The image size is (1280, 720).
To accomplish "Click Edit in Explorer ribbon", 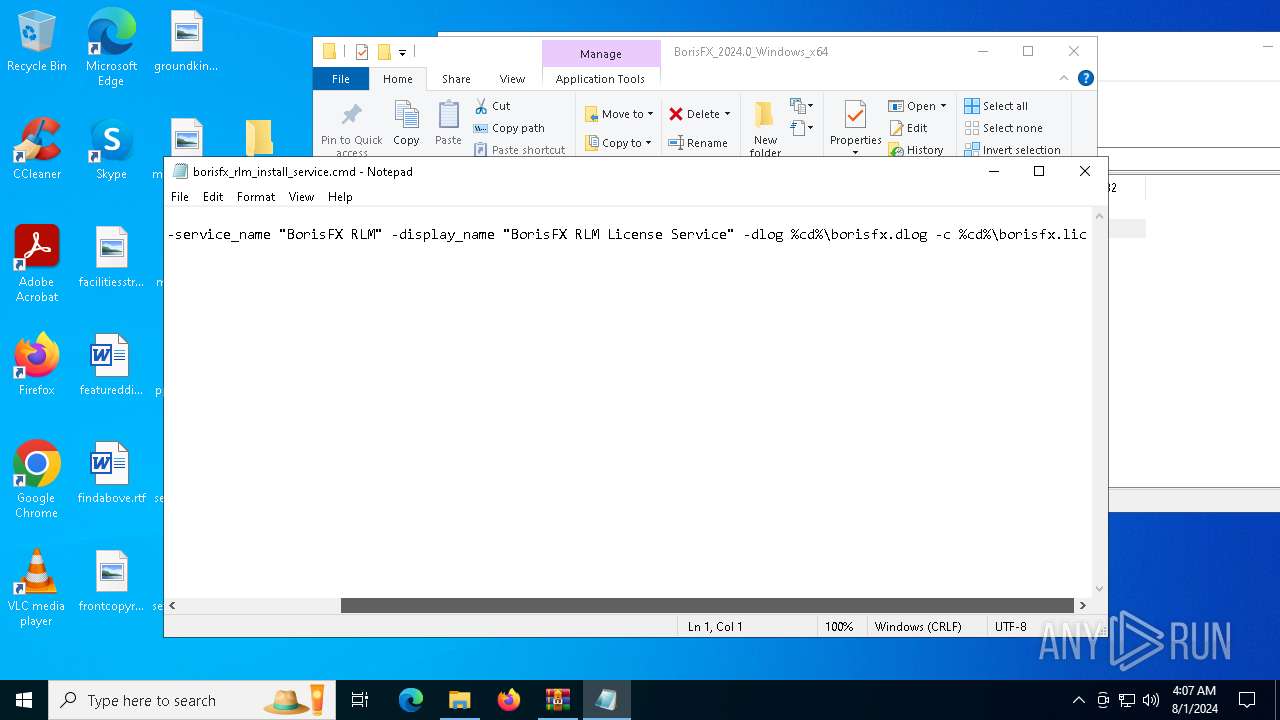I will [908, 128].
